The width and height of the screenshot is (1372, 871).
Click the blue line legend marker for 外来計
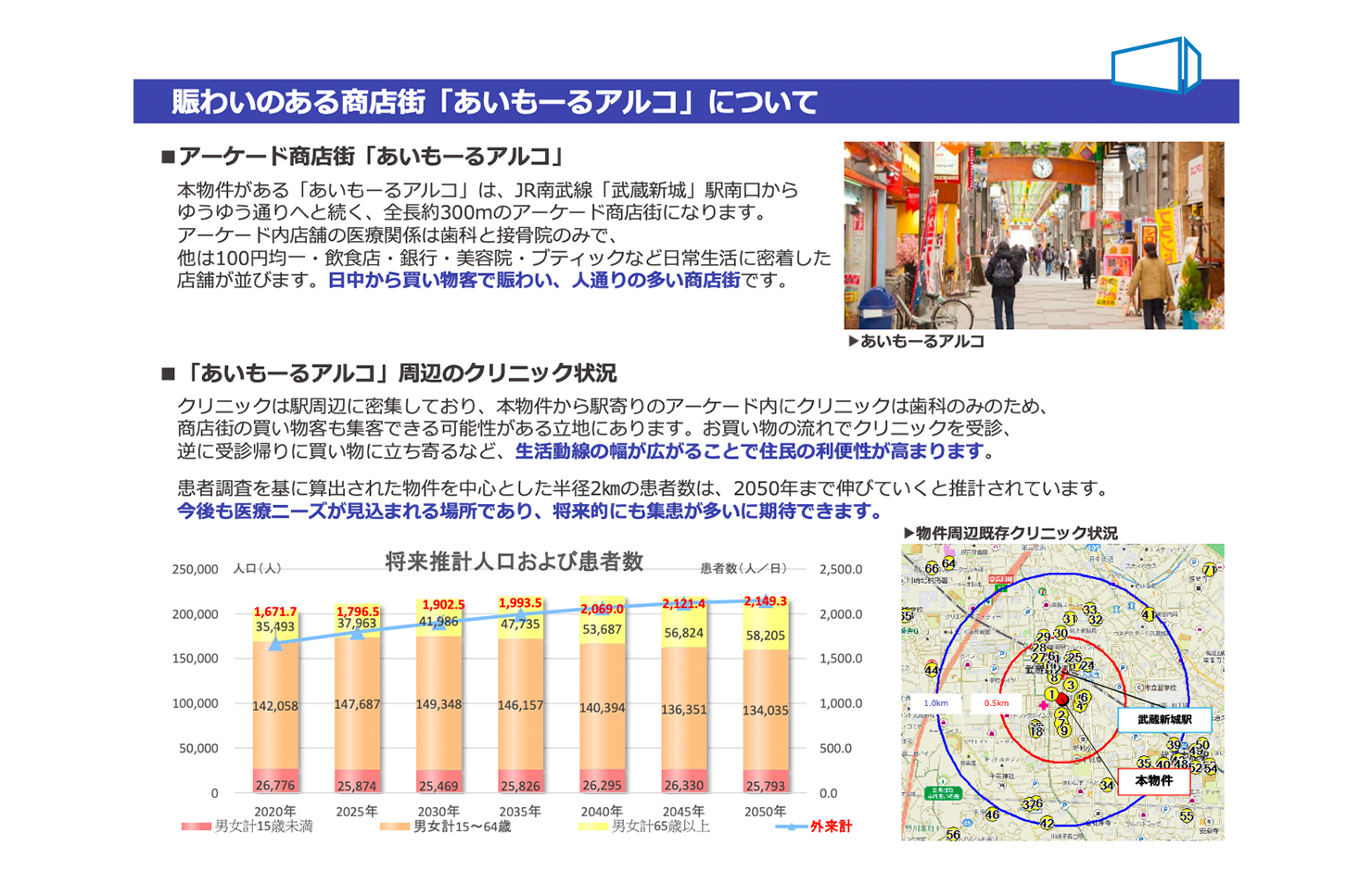coord(791,827)
